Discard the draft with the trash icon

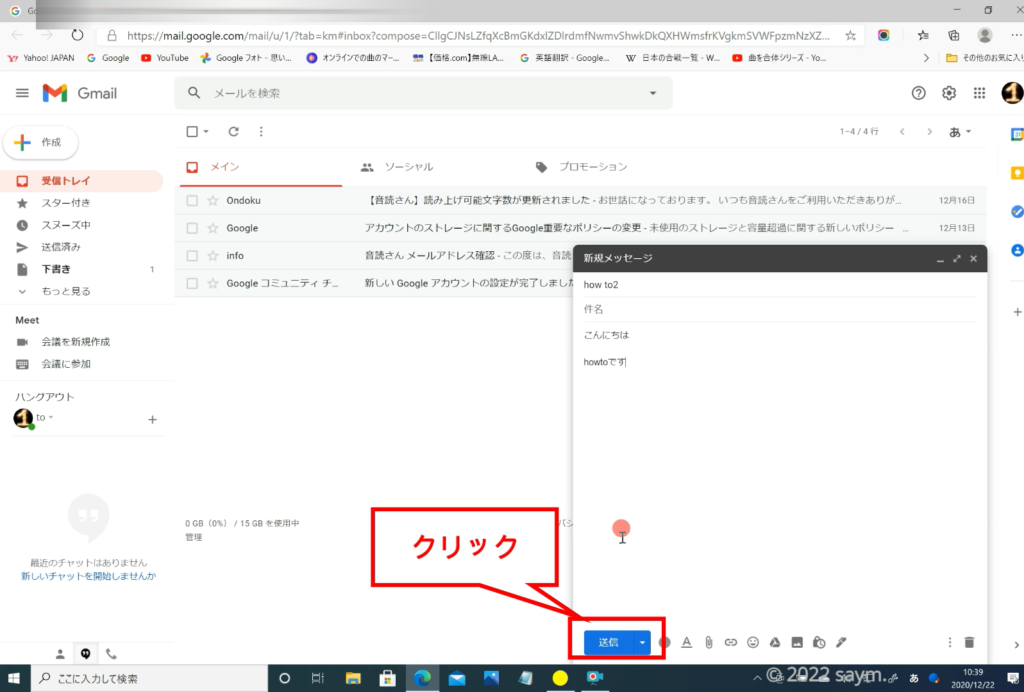pyautogui.click(x=968, y=642)
